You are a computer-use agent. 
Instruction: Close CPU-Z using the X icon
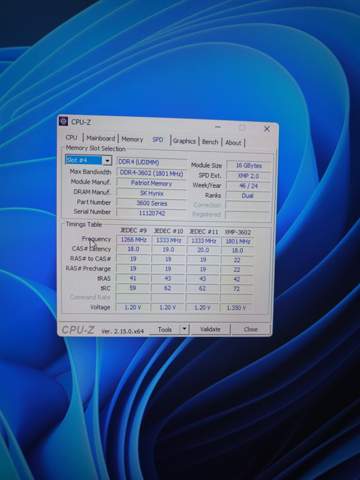click(267, 129)
